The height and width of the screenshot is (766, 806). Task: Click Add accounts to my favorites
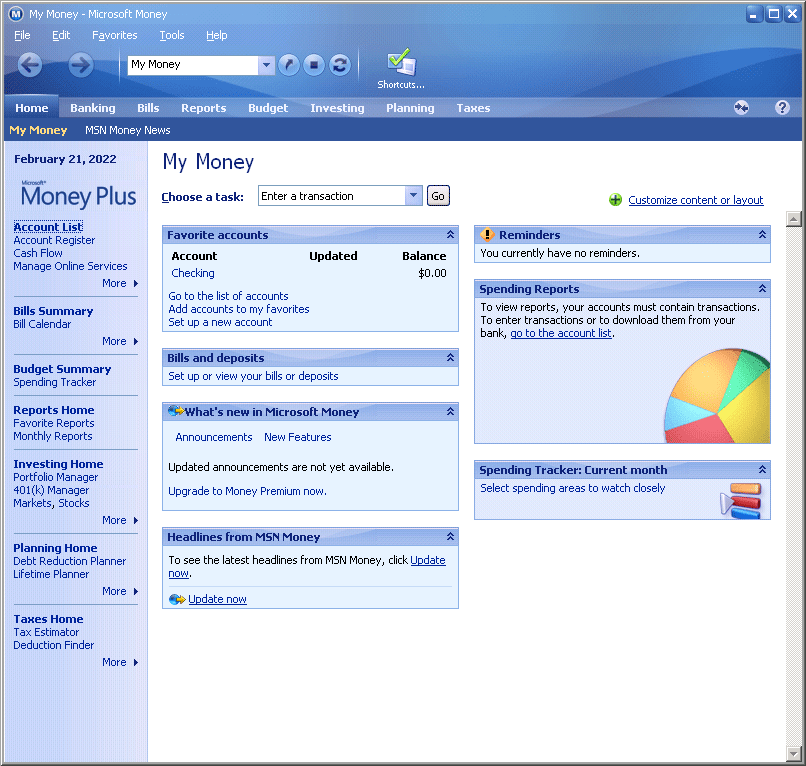[239, 309]
